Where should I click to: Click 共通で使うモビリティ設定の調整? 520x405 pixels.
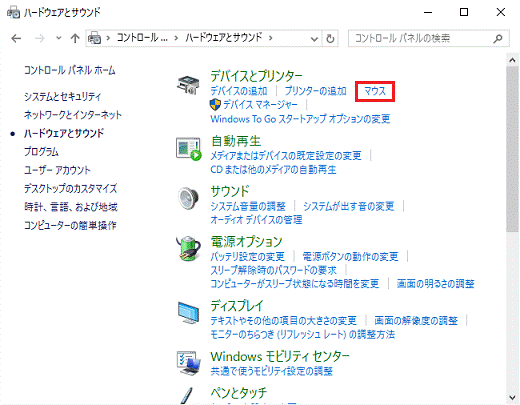point(272,371)
